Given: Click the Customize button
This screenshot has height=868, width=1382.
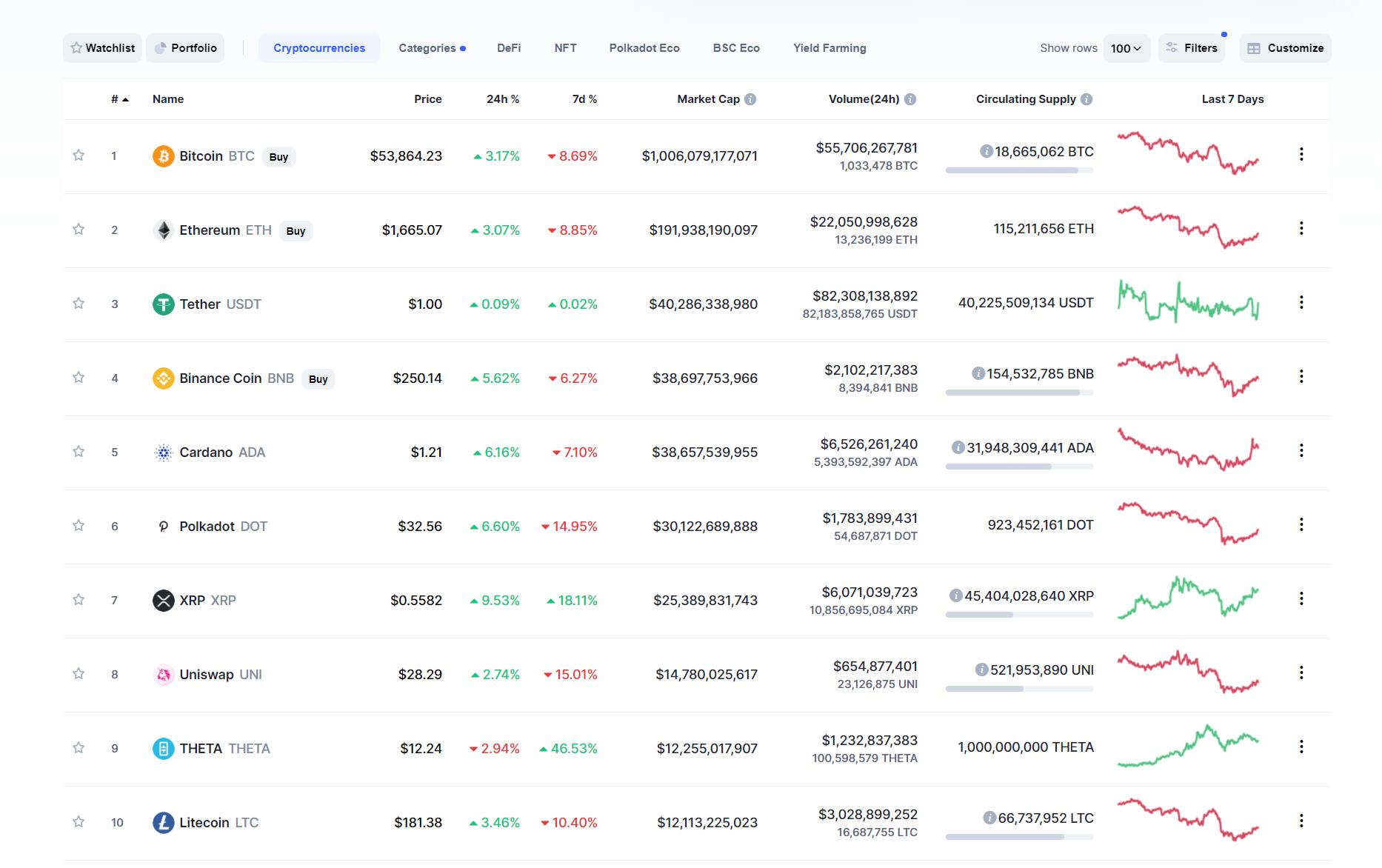Looking at the screenshot, I should click(x=1285, y=48).
